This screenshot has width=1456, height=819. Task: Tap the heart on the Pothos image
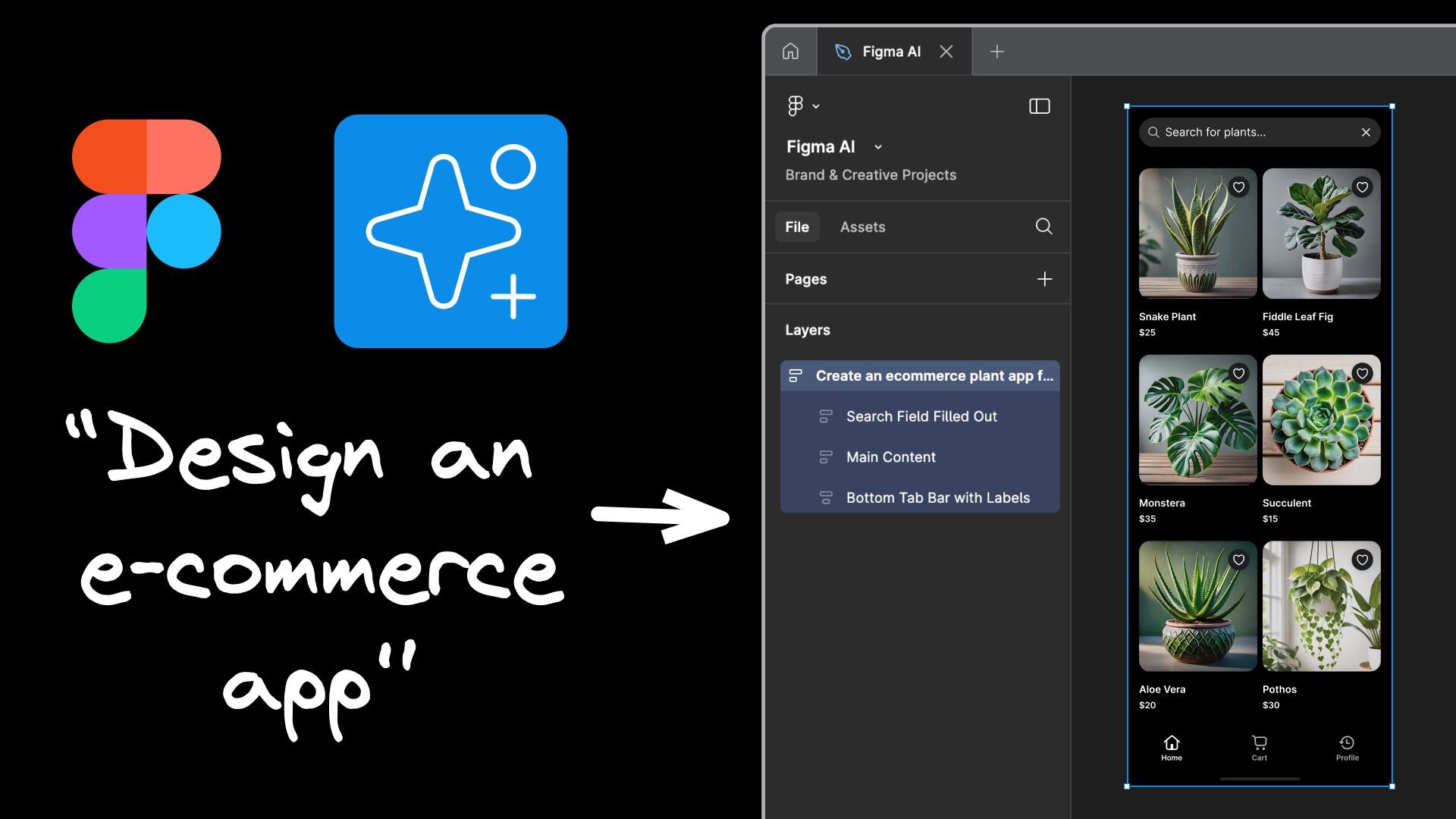pos(1363,560)
